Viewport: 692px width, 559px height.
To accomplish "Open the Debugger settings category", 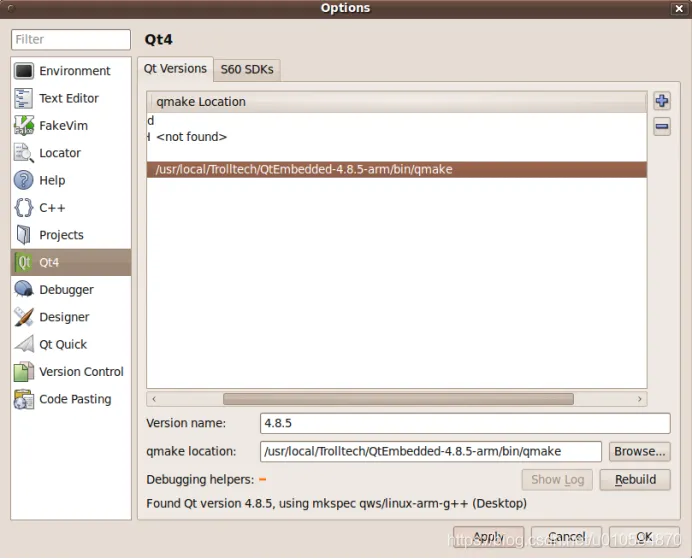I will click(x=71, y=289).
